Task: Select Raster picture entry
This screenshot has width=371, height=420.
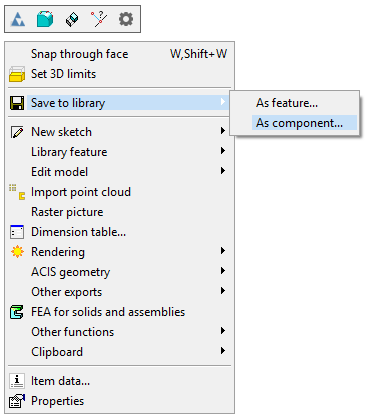Action: pyautogui.click(x=119, y=212)
